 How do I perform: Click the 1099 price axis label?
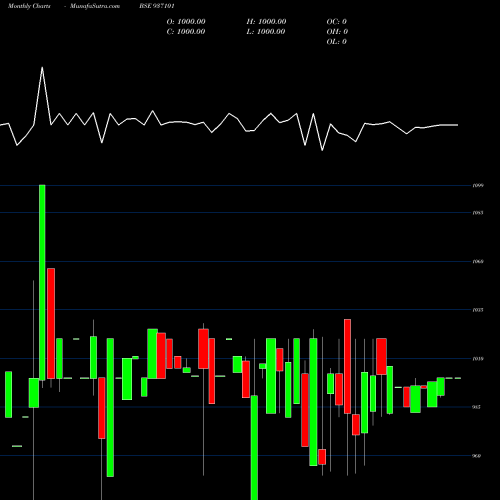coord(478,185)
